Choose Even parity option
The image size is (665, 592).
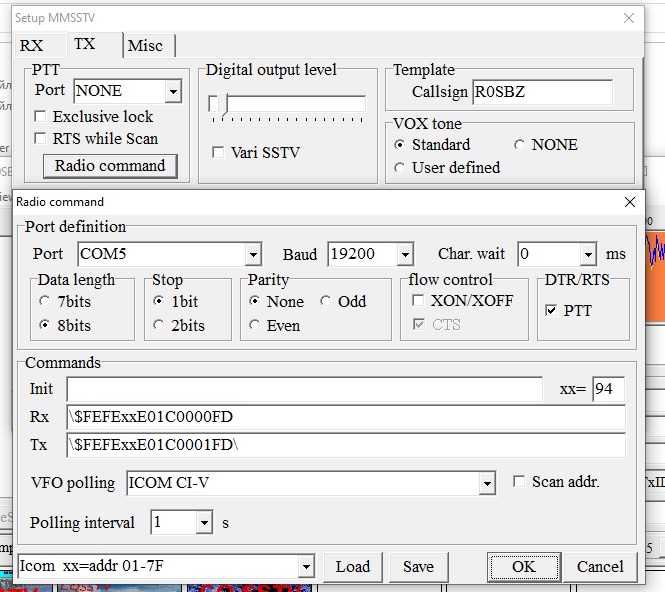255,325
